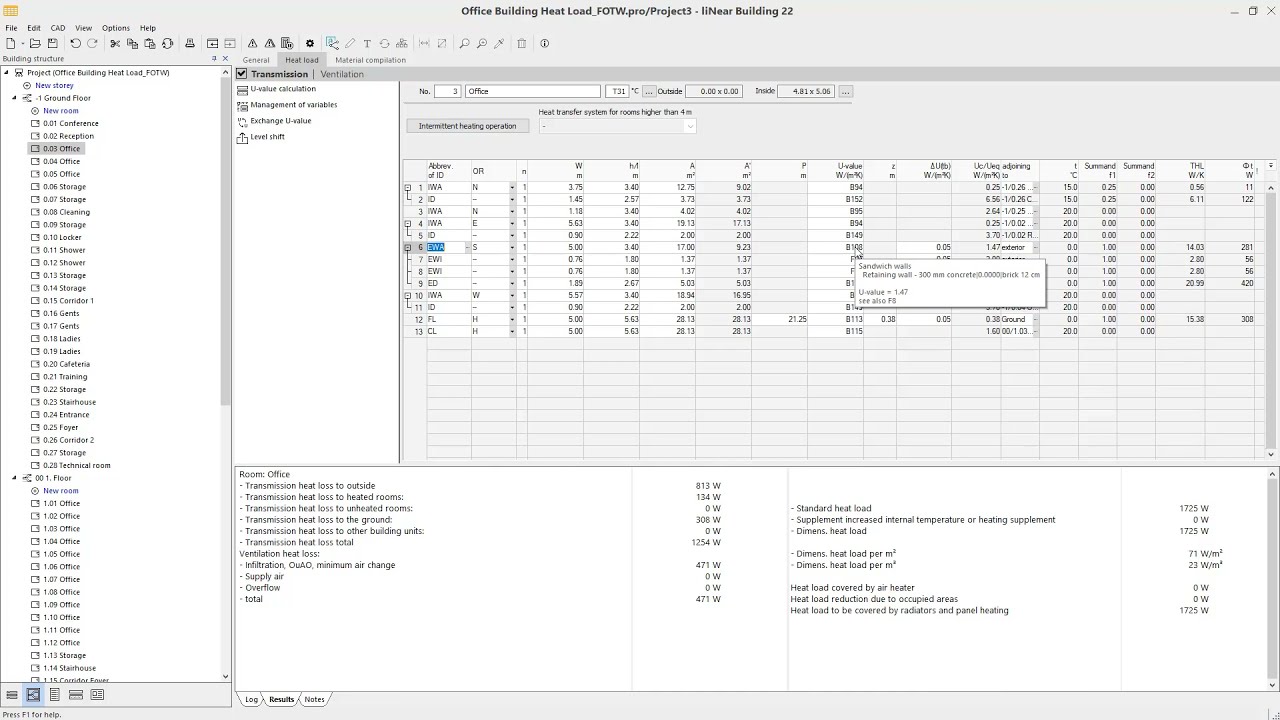Screen dimensions: 1280x720
Task: Select 1.14 Stairhouse in tree
Action: 69,668
